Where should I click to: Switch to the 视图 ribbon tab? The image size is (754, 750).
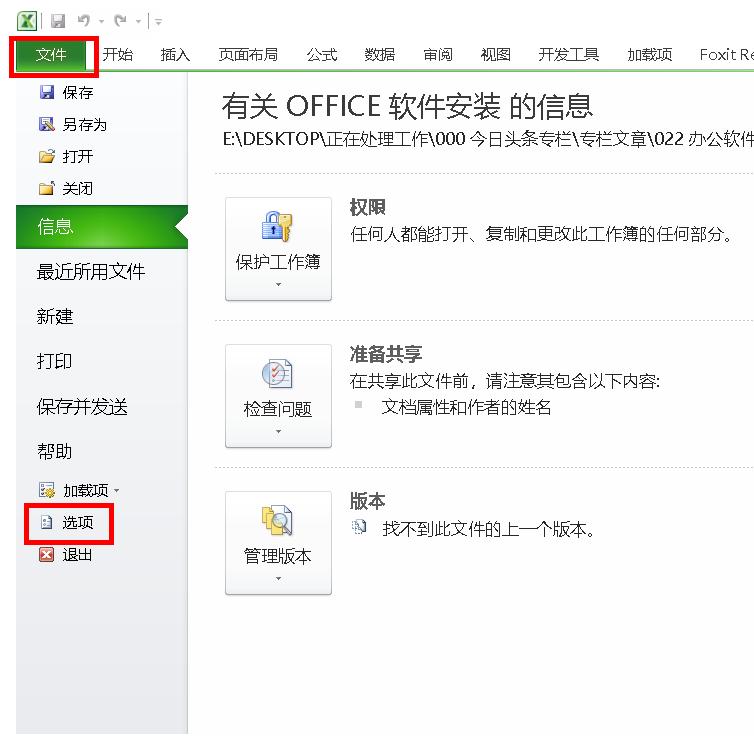(x=495, y=55)
